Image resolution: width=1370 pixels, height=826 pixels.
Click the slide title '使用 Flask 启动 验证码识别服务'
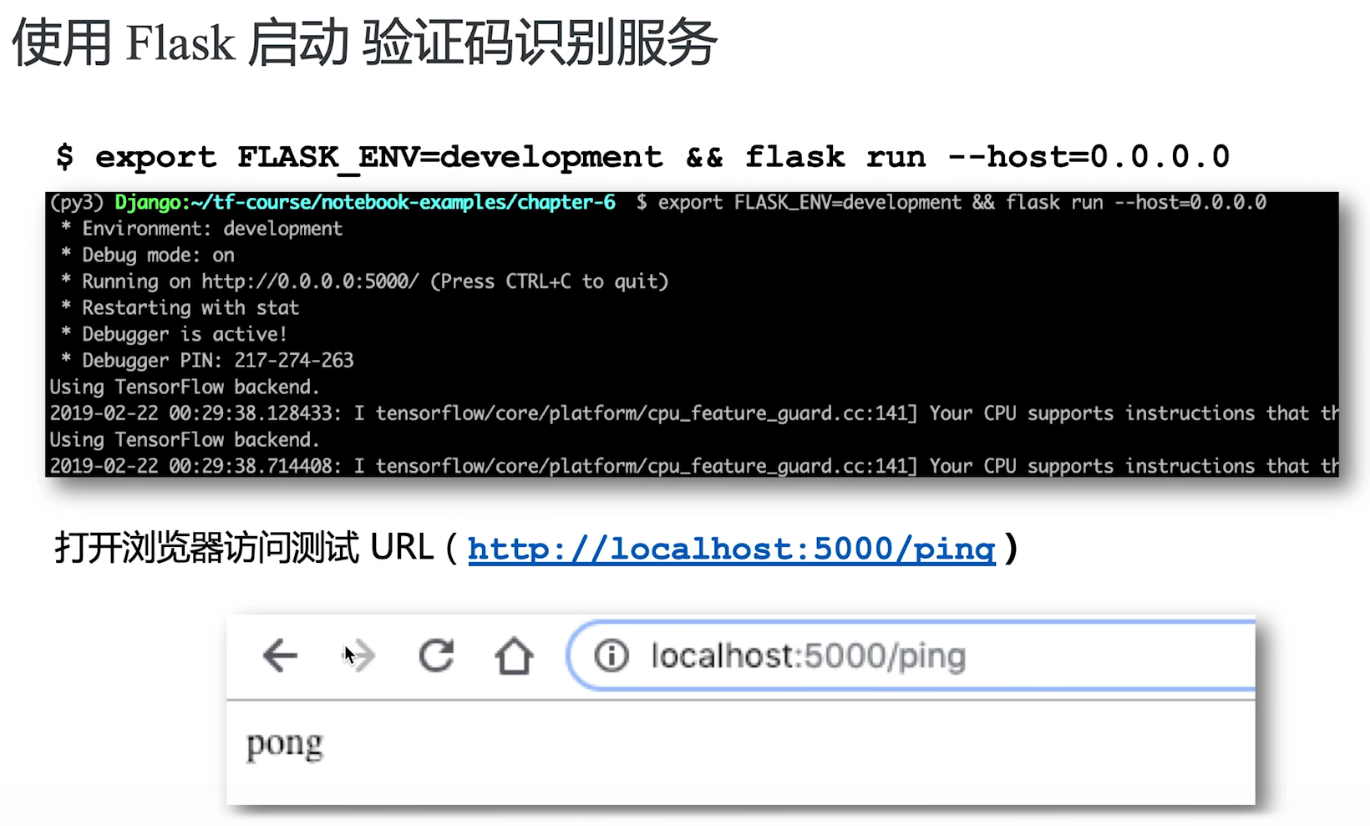pos(364,44)
